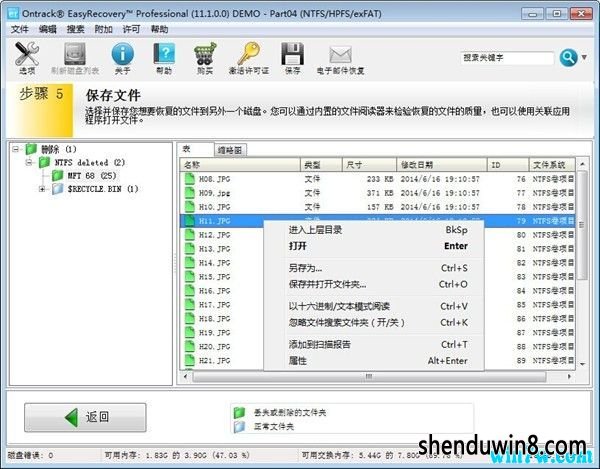
Task: Click the H12.JPG file icon
Action: (x=189, y=234)
